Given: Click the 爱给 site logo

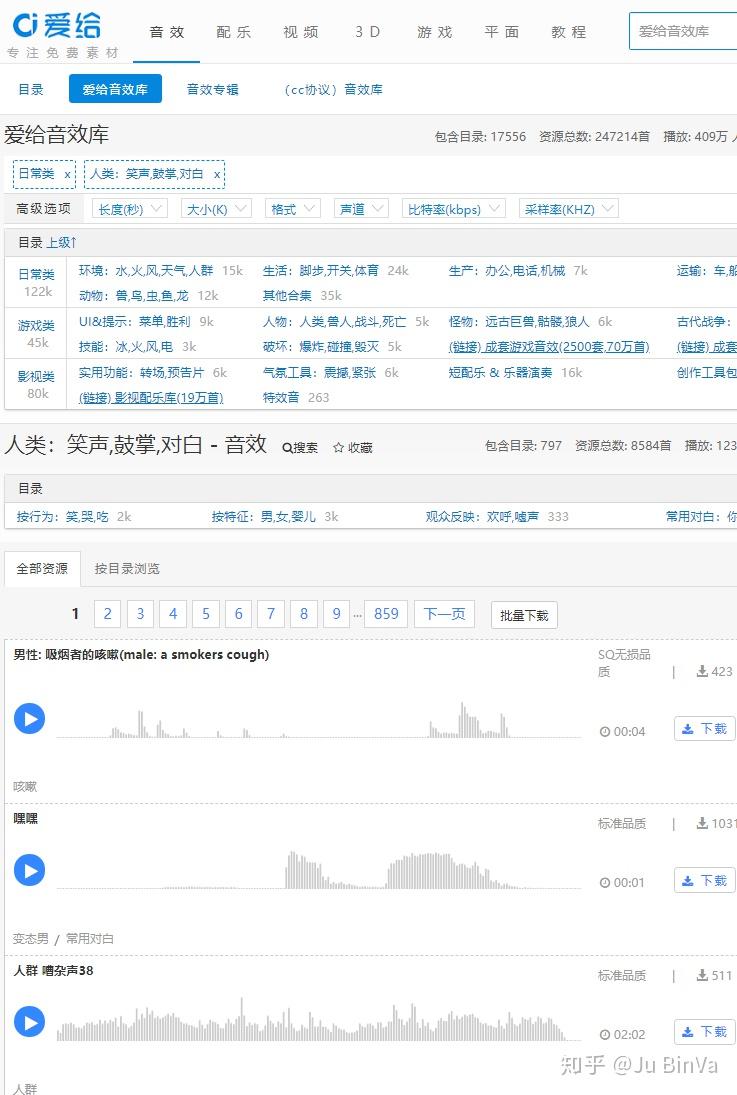Looking at the screenshot, I should 57,26.
